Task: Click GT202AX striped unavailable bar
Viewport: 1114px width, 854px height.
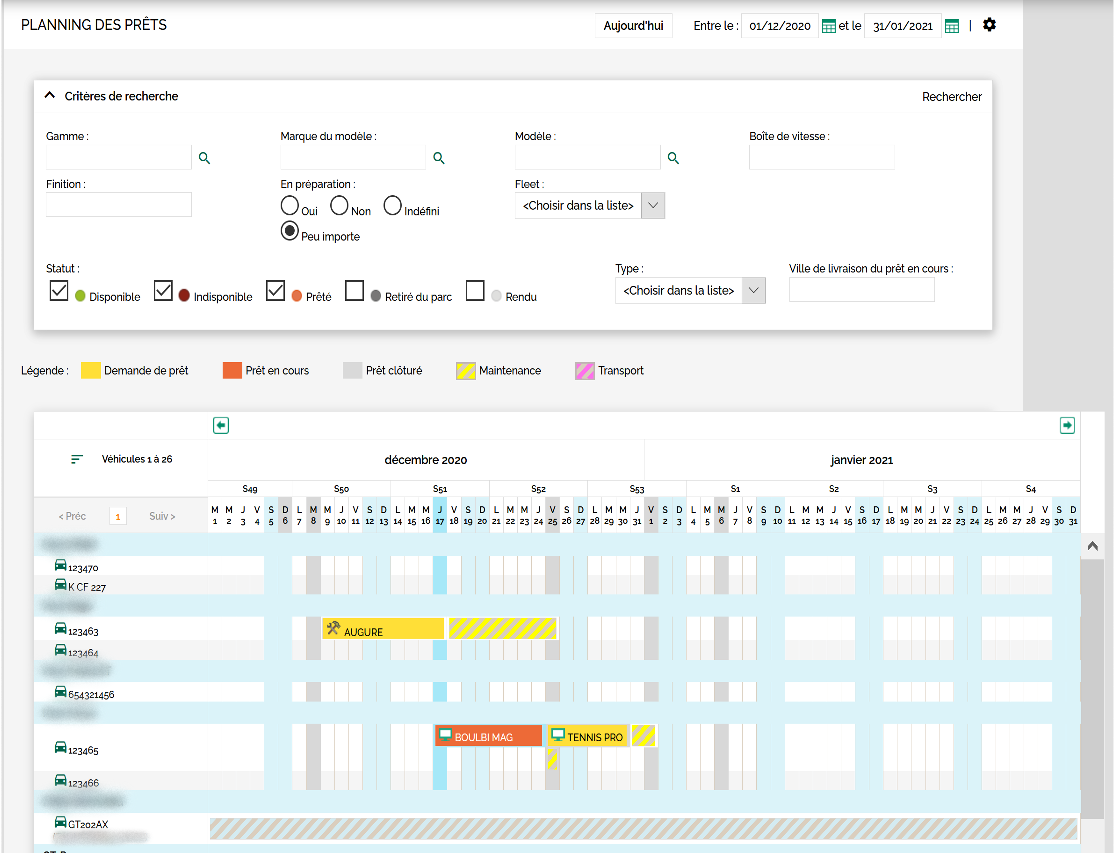Action: (x=643, y=828)
